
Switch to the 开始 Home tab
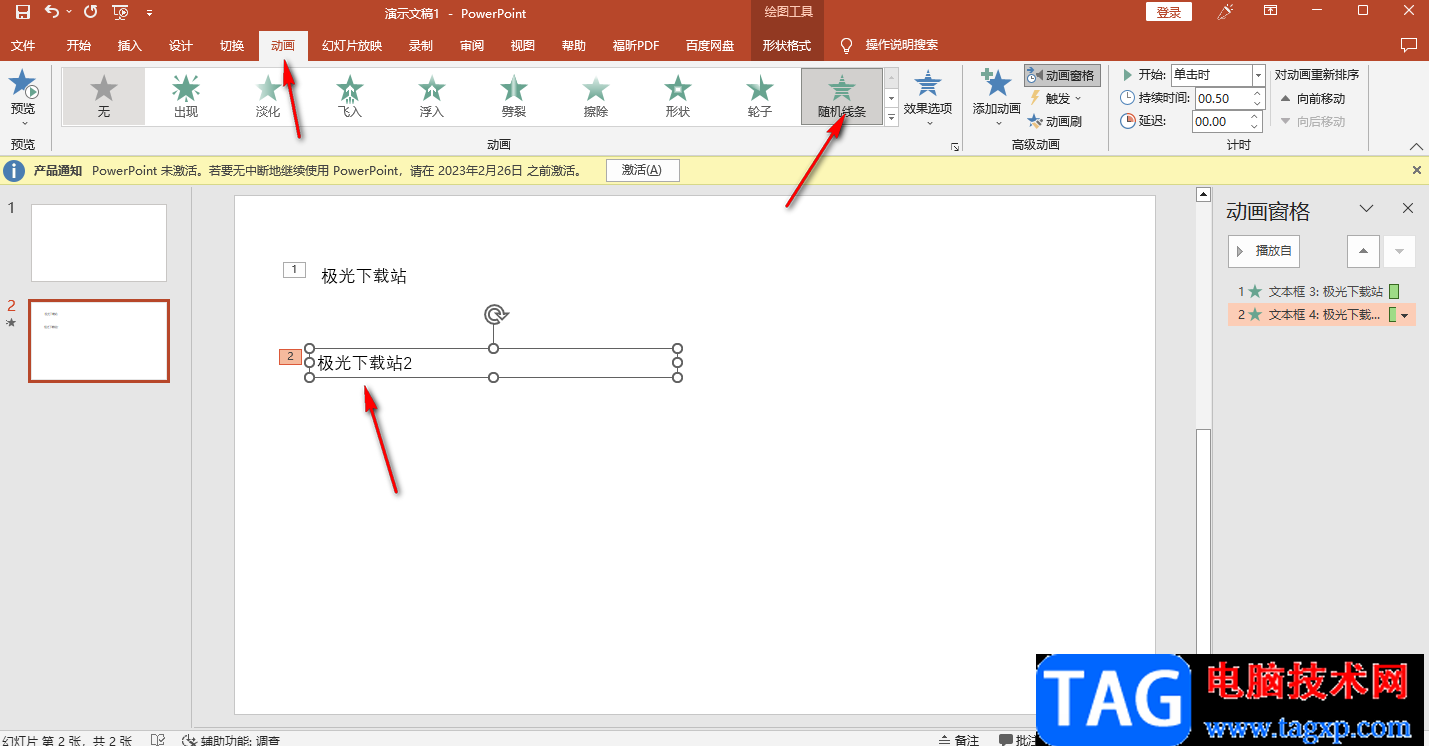click(78, 45)
